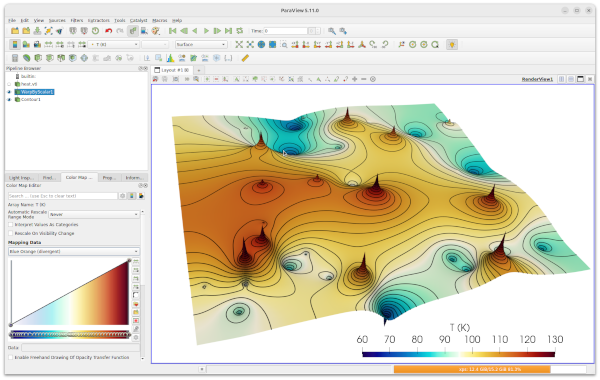The image size is (600, 380).
Task: Click Zoom To Data icon
Action: coord(250,45)
